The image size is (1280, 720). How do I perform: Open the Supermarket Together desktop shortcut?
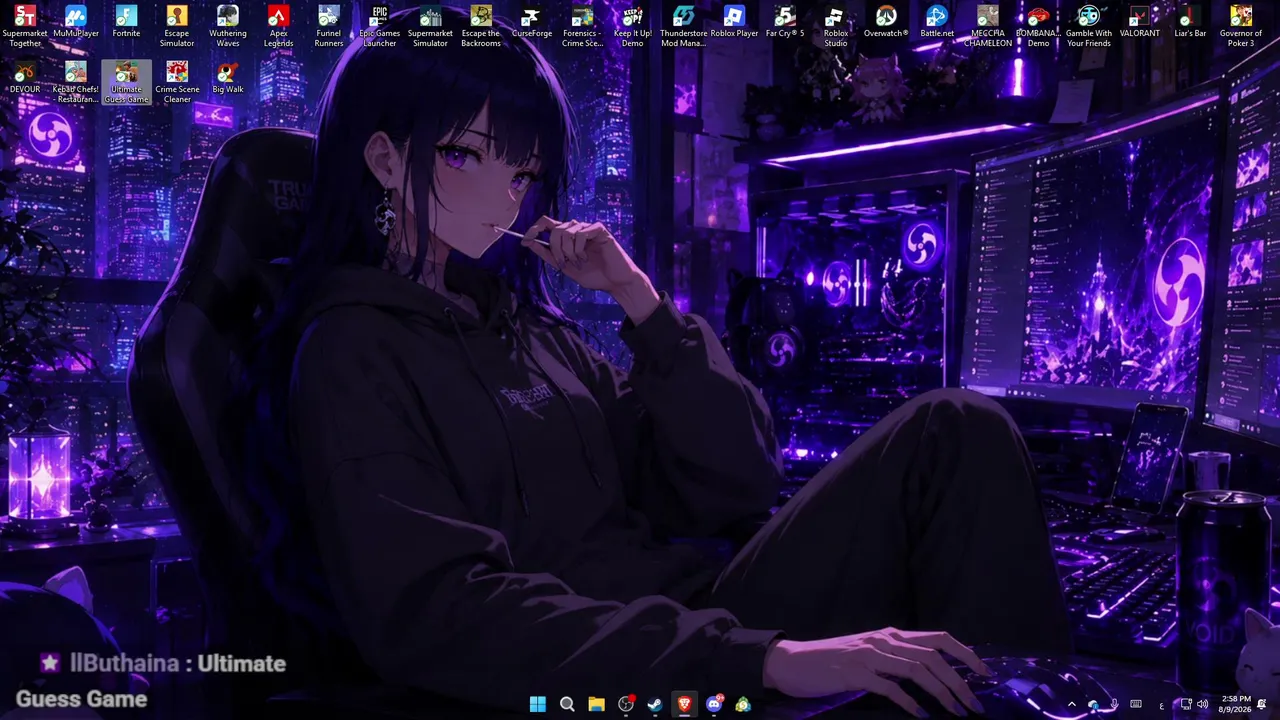(x=25, y=27)
